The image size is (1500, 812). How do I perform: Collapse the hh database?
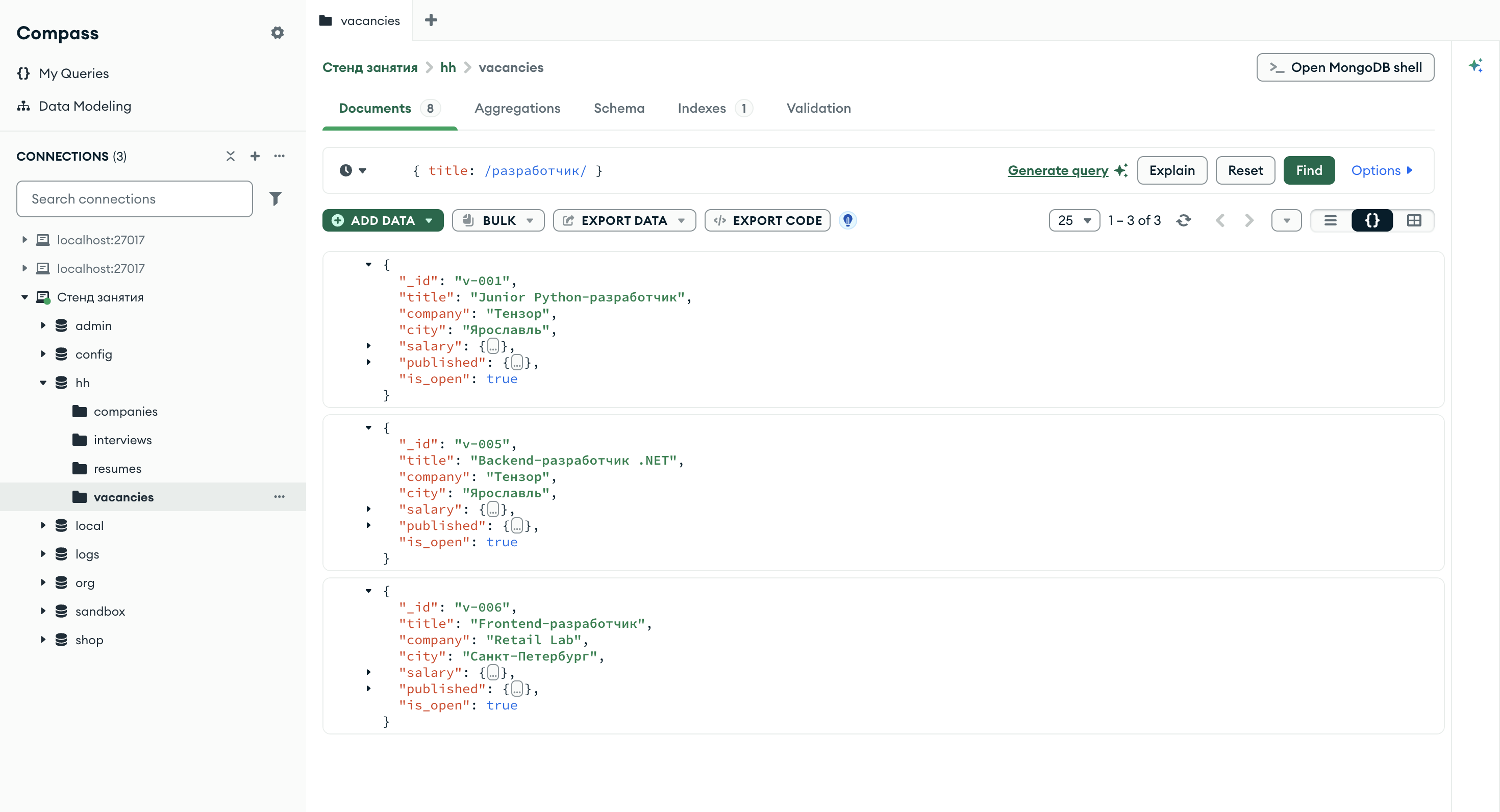point(43,383)
